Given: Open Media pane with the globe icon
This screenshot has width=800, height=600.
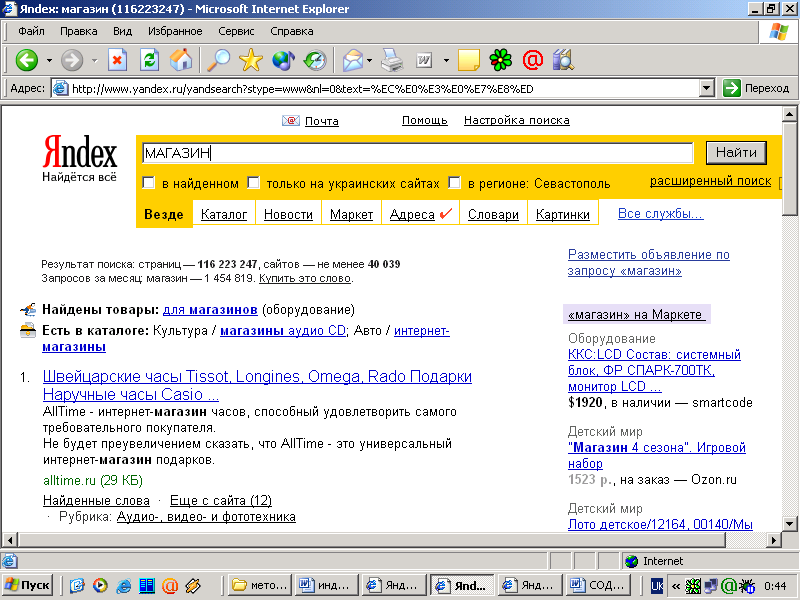Looking at the screenshot, I should (283, 60).
